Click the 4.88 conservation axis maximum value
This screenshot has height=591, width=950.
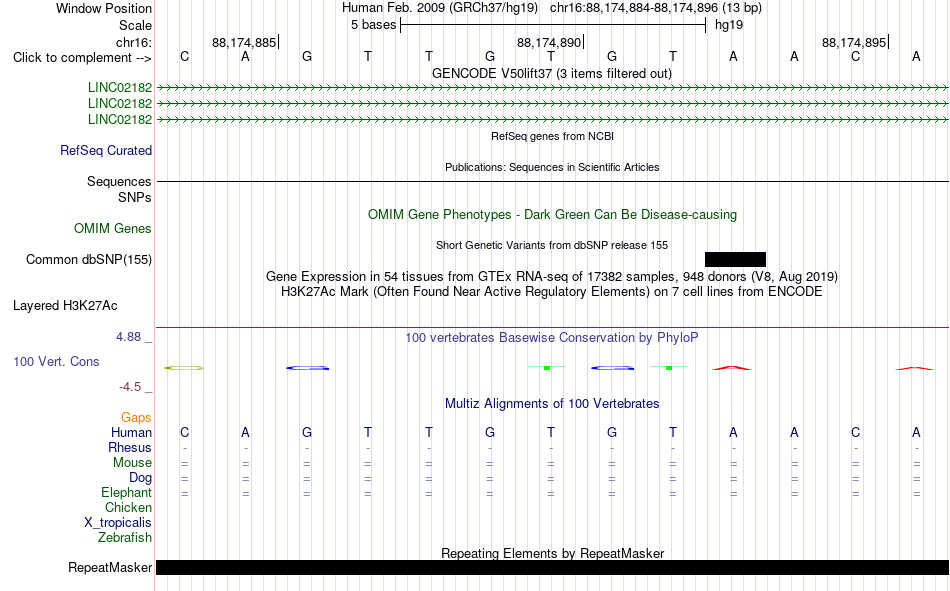pos(128,336)
